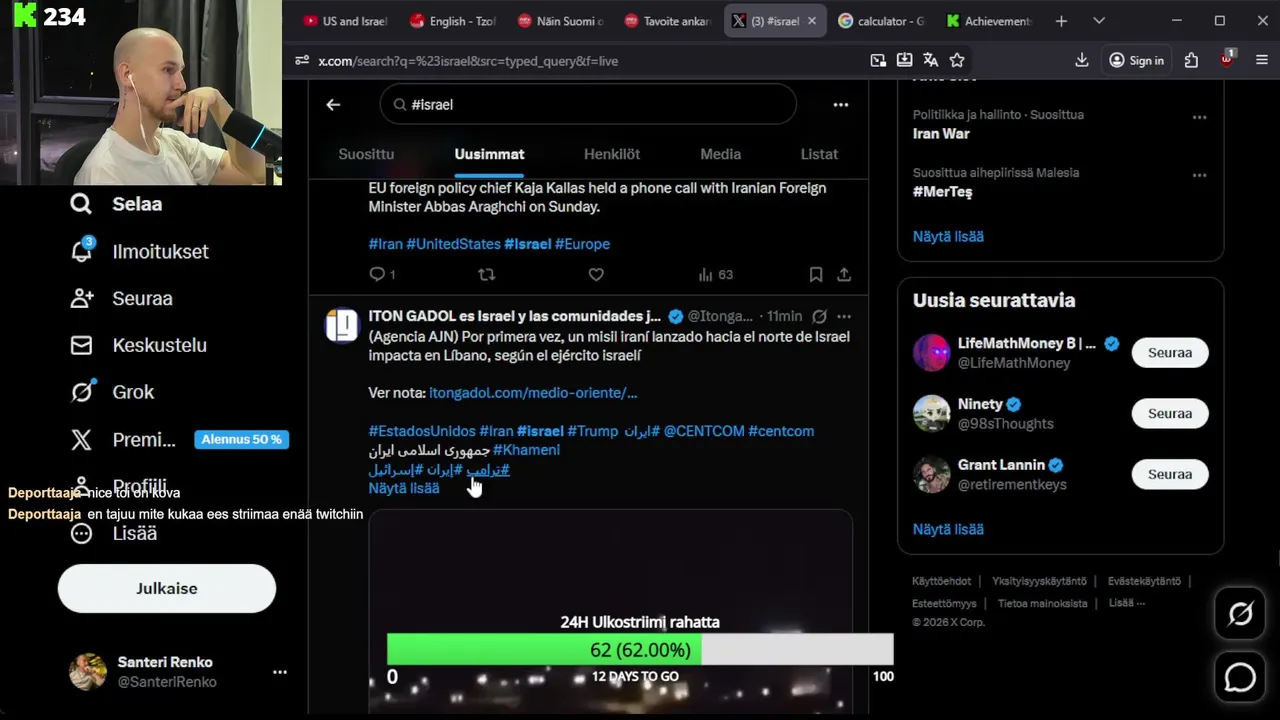This screenshot has height=720, width=1280.
Task: Click Grok explain icon on ITON GADOL post
Action: pos(819,316)
